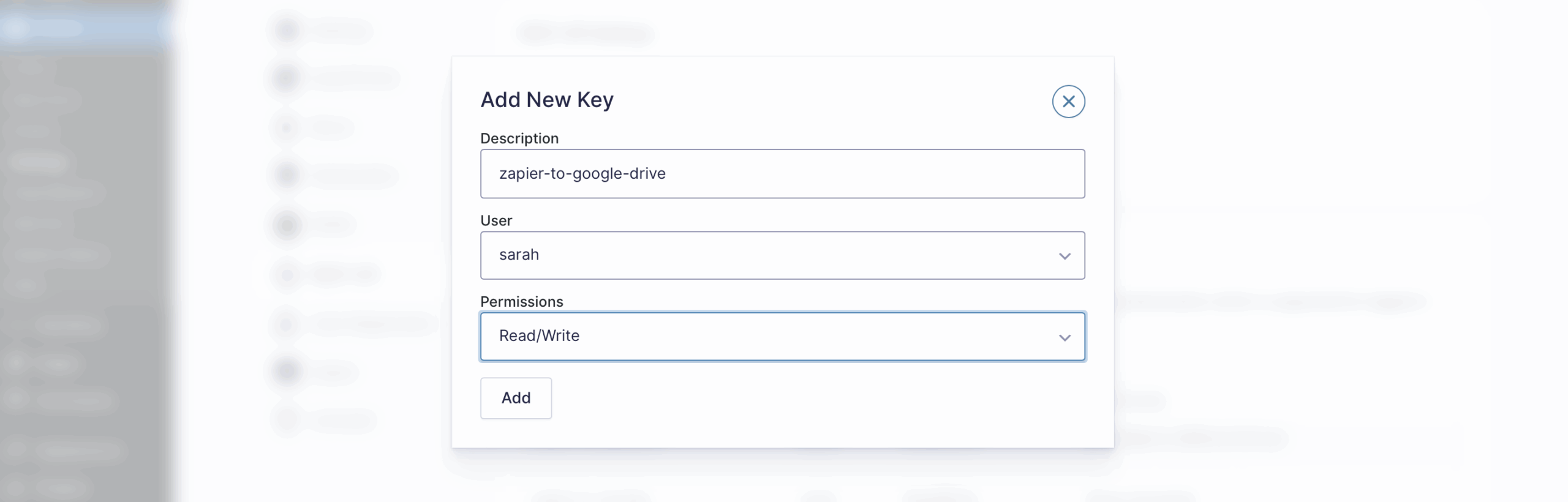Focus the Description input field

click(783, 174)
